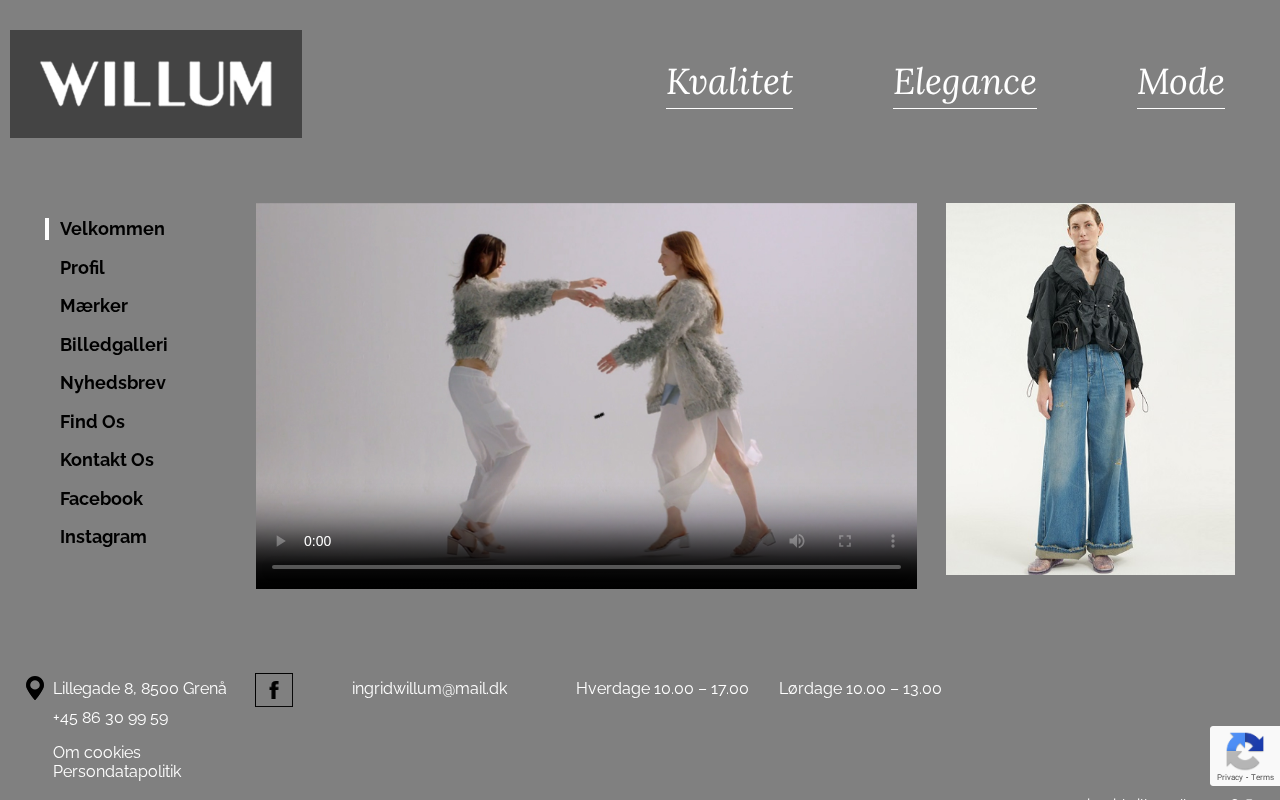Open video more options menu
Image resolution: width=1280 pixels, height=800 pixels.
point(893,541)
